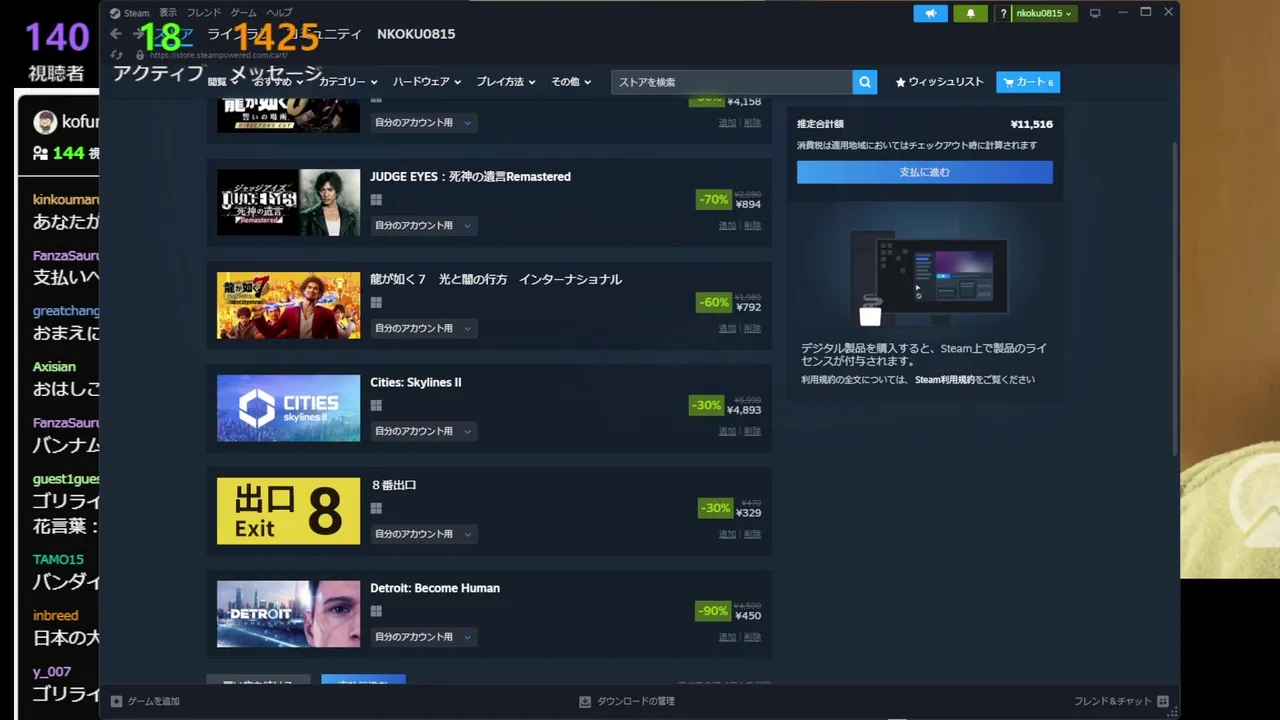
Task: Click 削除 (remove) for JUDGE EYES
Action: pyautogui.click(x=752, y=226)
